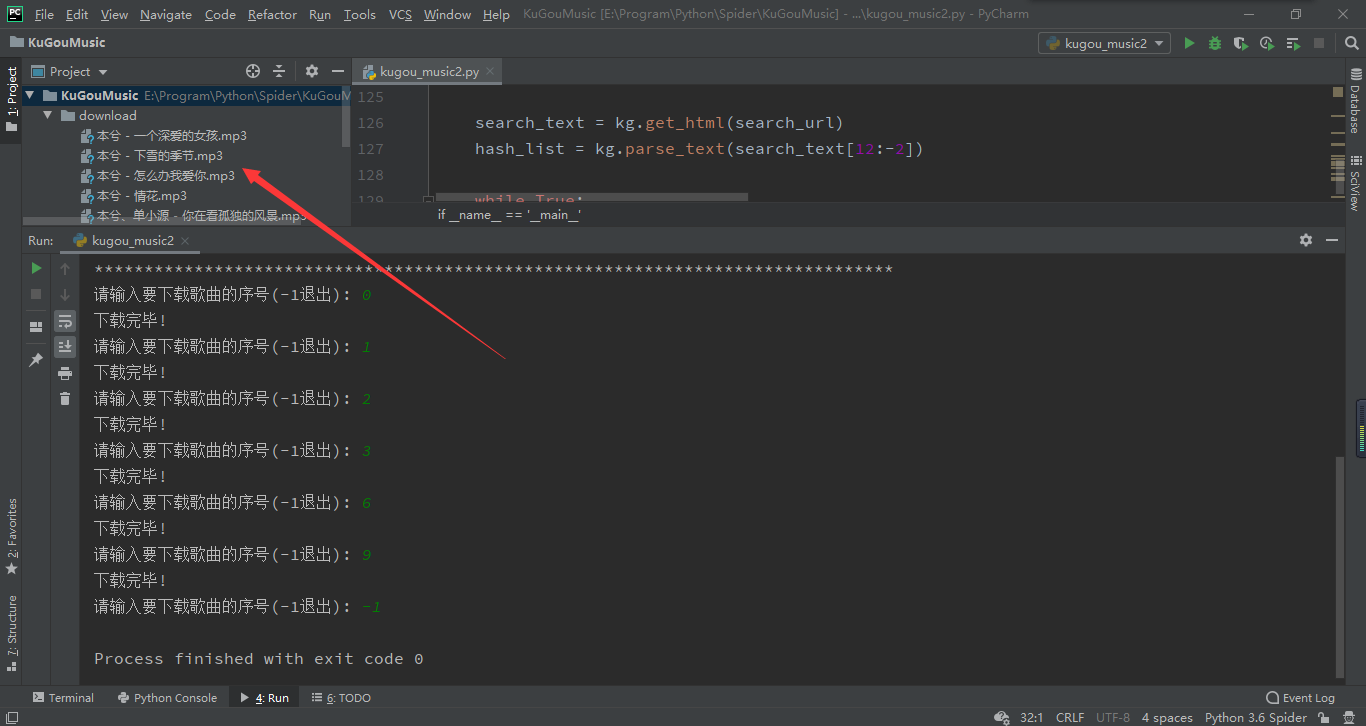The width and height of the screenshot is (1366, 726).
Task: Hide the Project panel
Action: point(338,71)
